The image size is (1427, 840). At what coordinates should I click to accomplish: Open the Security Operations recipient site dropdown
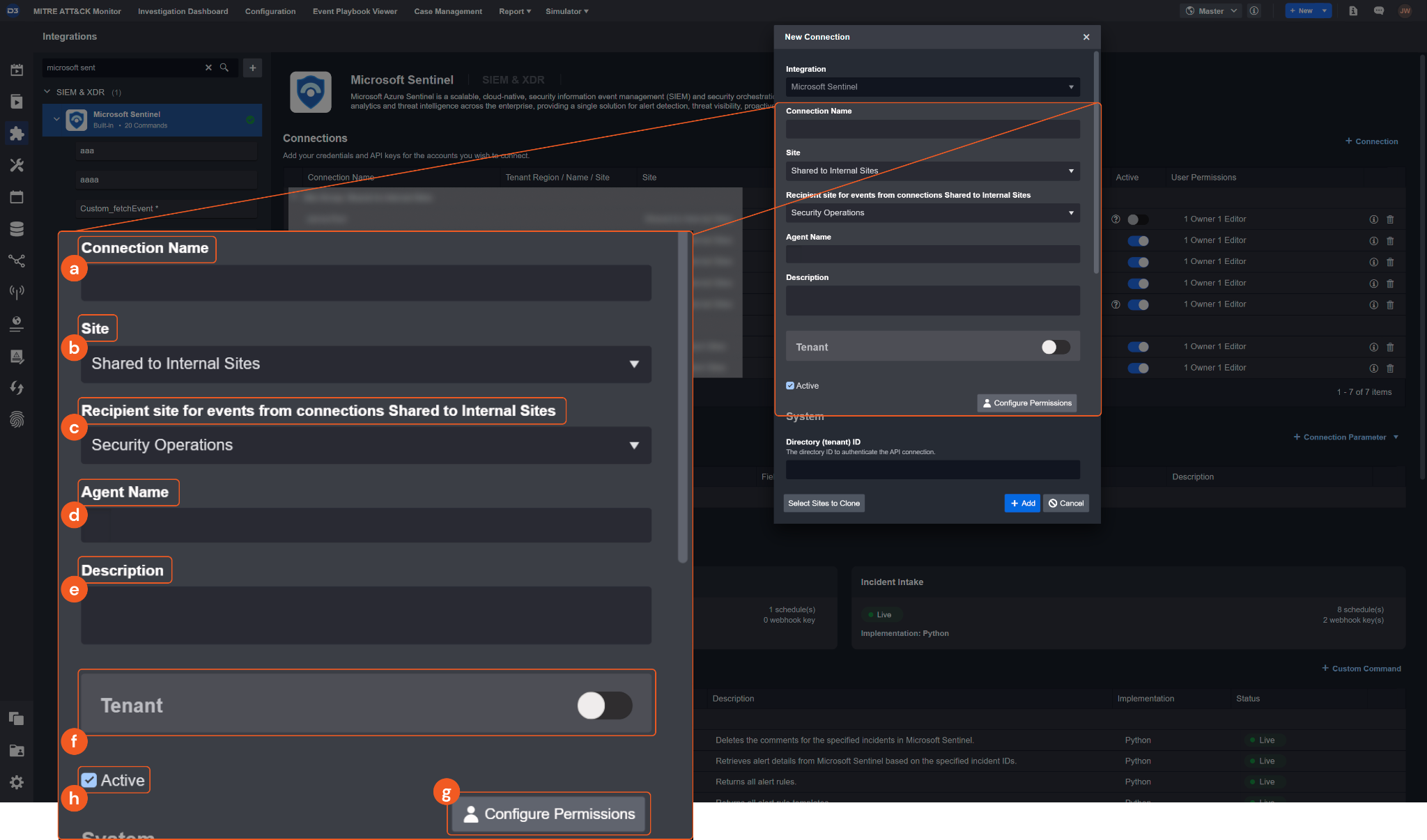pos(932,213)
